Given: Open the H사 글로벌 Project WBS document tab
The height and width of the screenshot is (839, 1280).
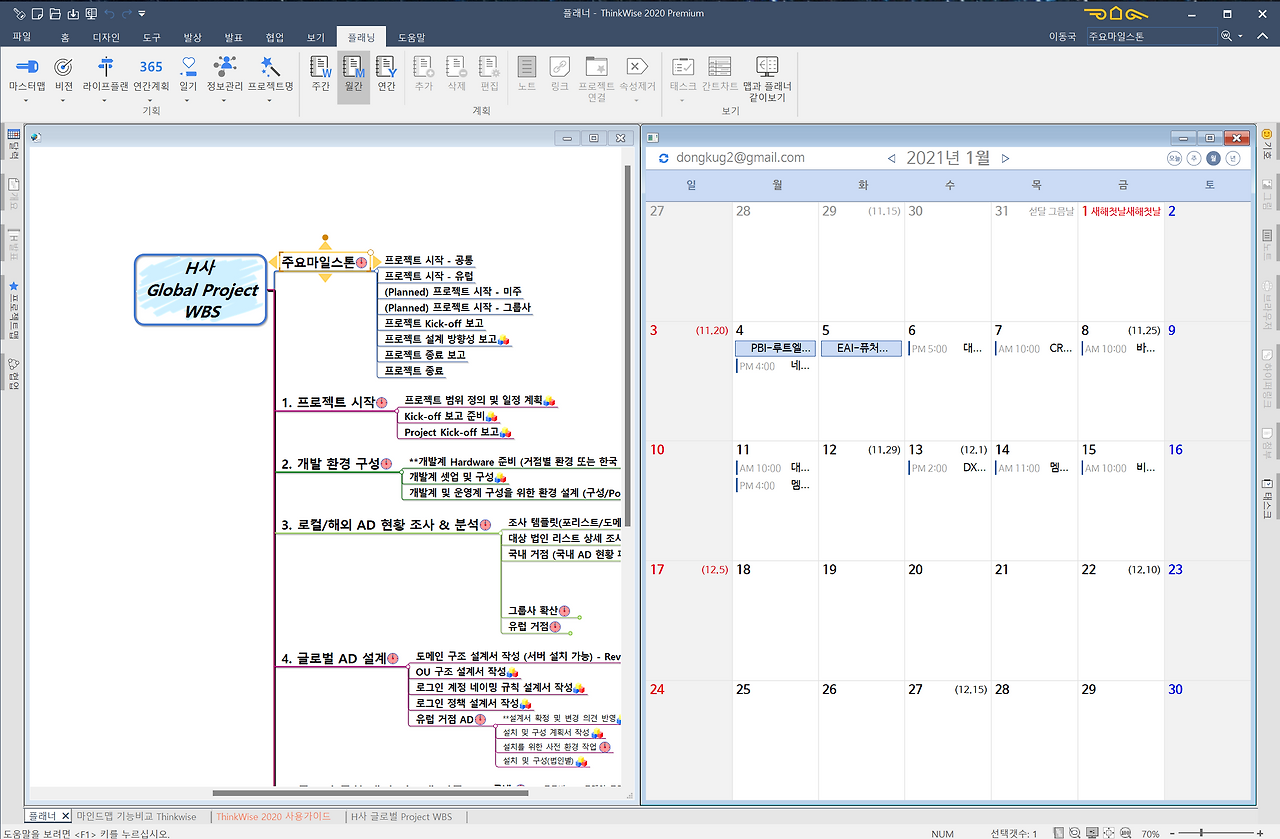Looking at the screenshot, I should (401, 817).
